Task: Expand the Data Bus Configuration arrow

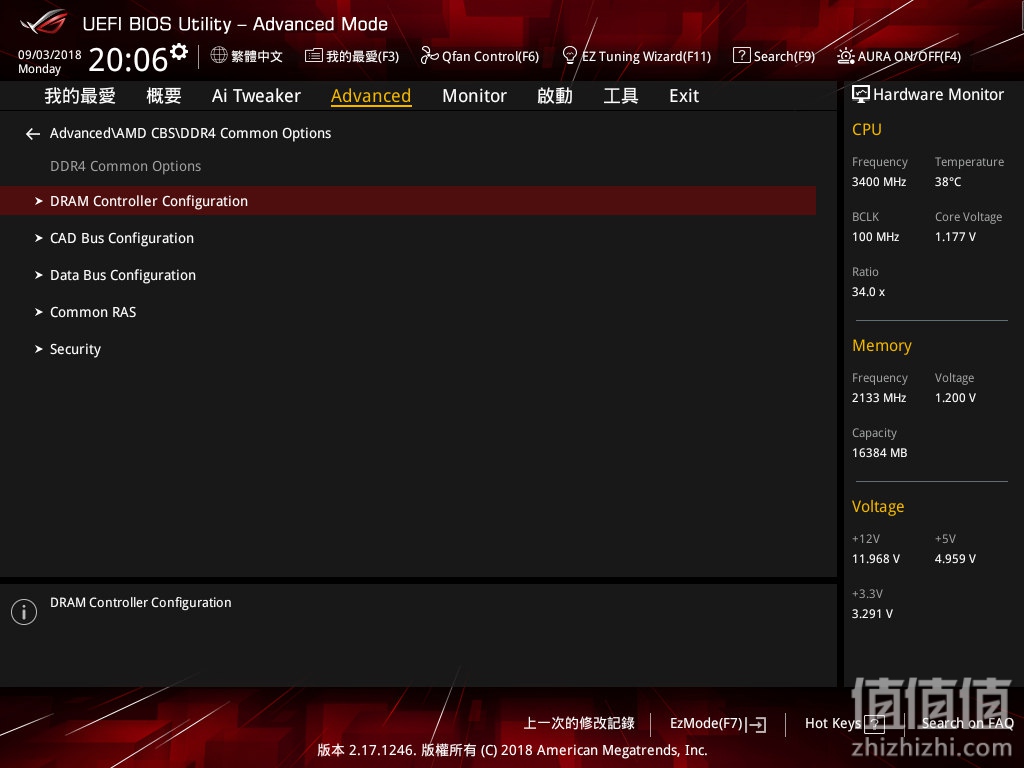Action: (39, 276)
